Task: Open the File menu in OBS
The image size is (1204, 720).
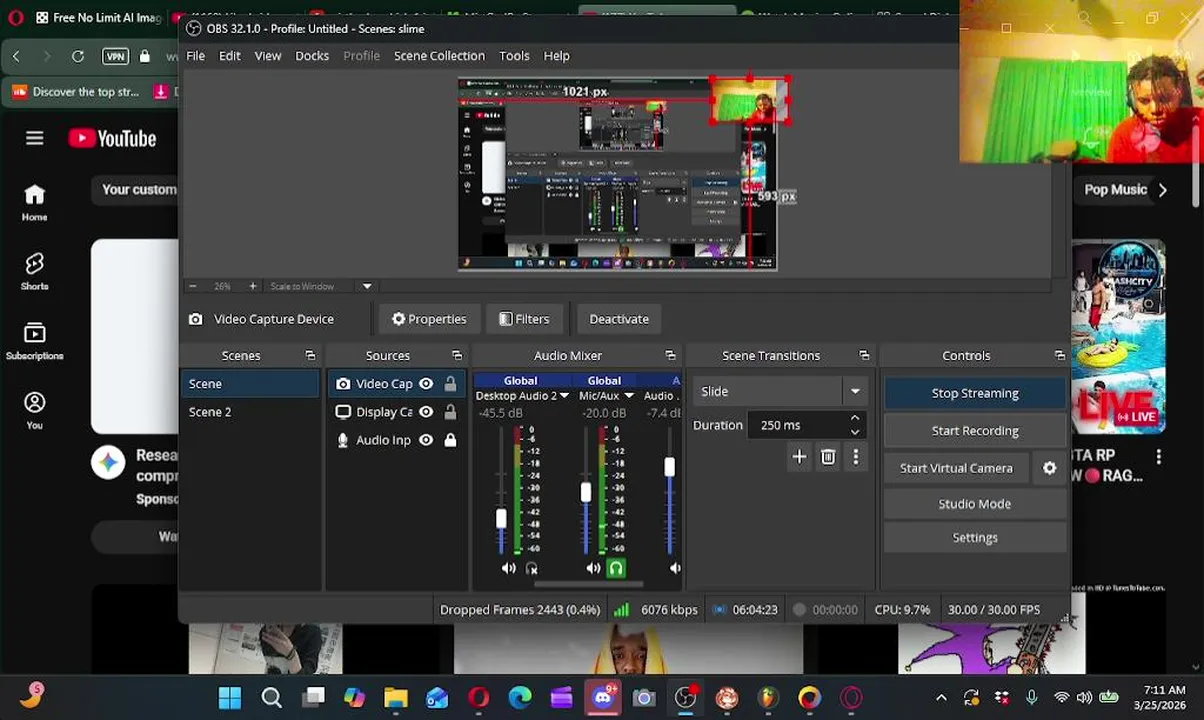Action: click(196, 56)
